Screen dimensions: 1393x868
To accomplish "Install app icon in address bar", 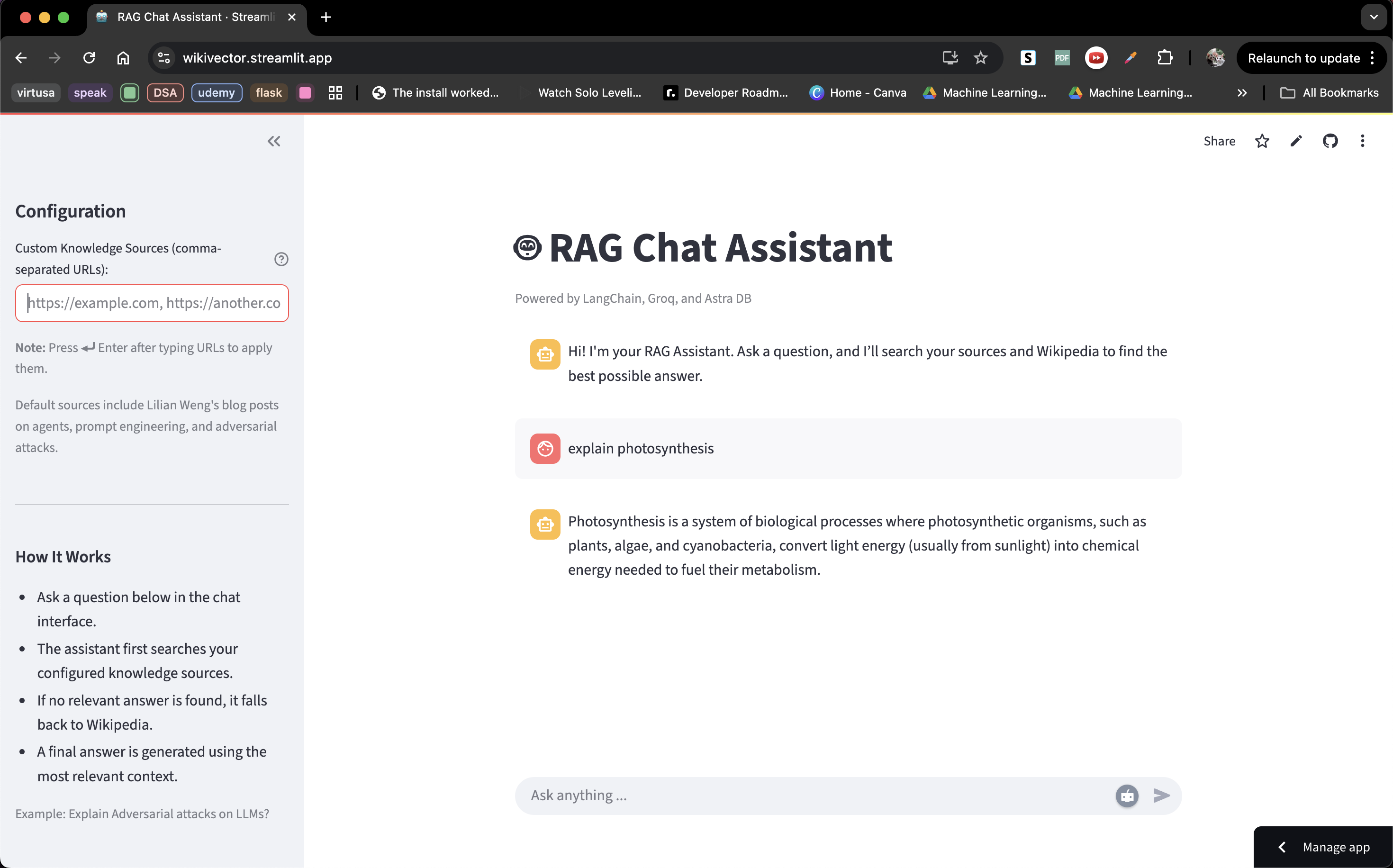I will coord(950,58).
